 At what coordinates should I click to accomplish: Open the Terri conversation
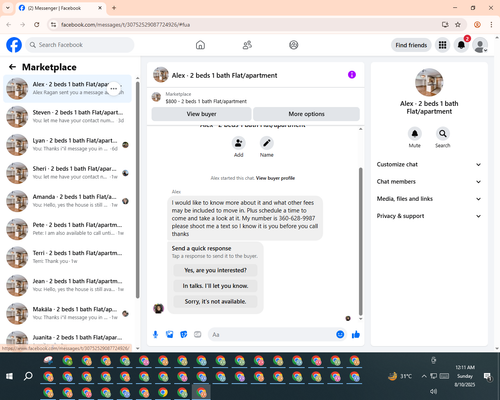pos(67,257)
